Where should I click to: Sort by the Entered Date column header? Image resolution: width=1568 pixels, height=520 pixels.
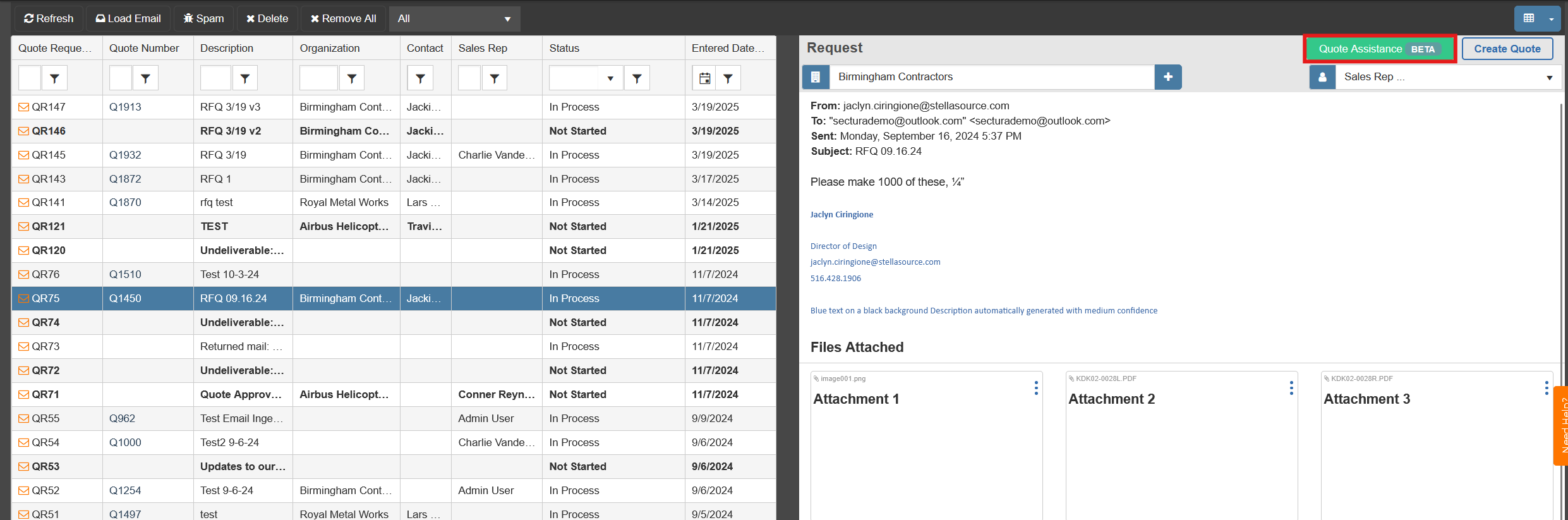(727, 48)
